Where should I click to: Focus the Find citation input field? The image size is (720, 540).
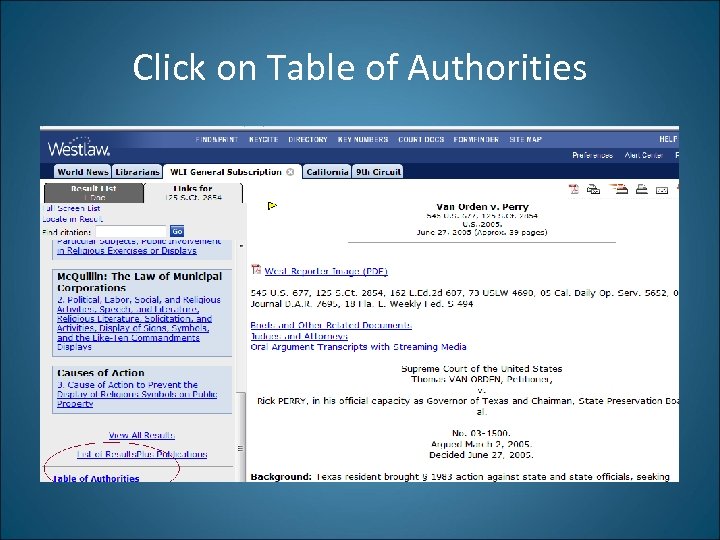(x=131, y=231)
